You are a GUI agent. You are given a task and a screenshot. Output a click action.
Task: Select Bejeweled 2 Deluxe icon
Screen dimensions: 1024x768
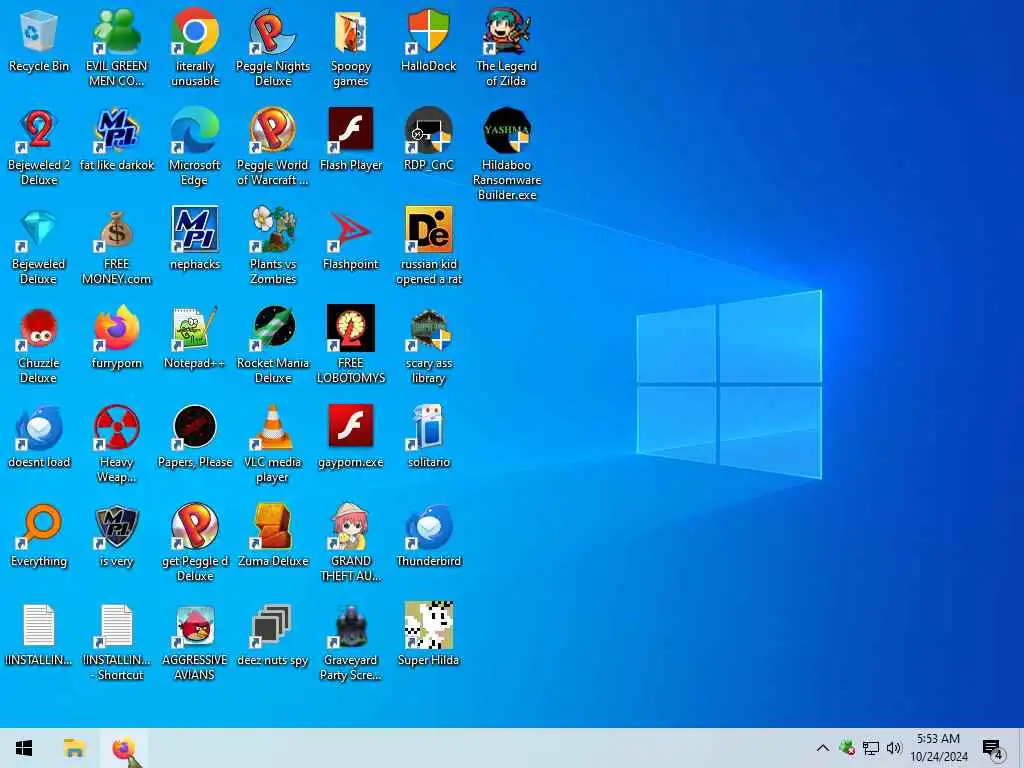point(39,147)
